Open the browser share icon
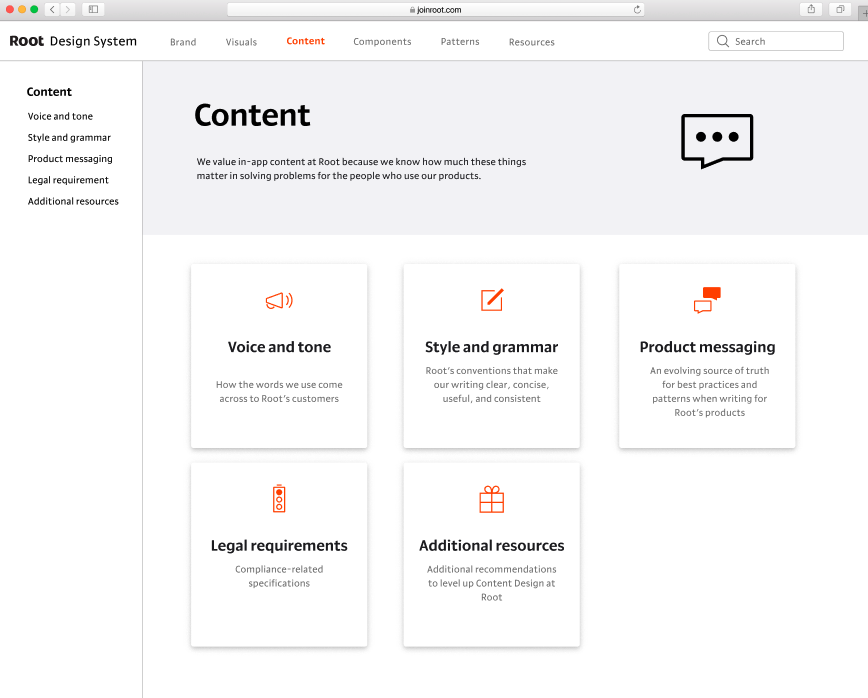 (812, 9)
